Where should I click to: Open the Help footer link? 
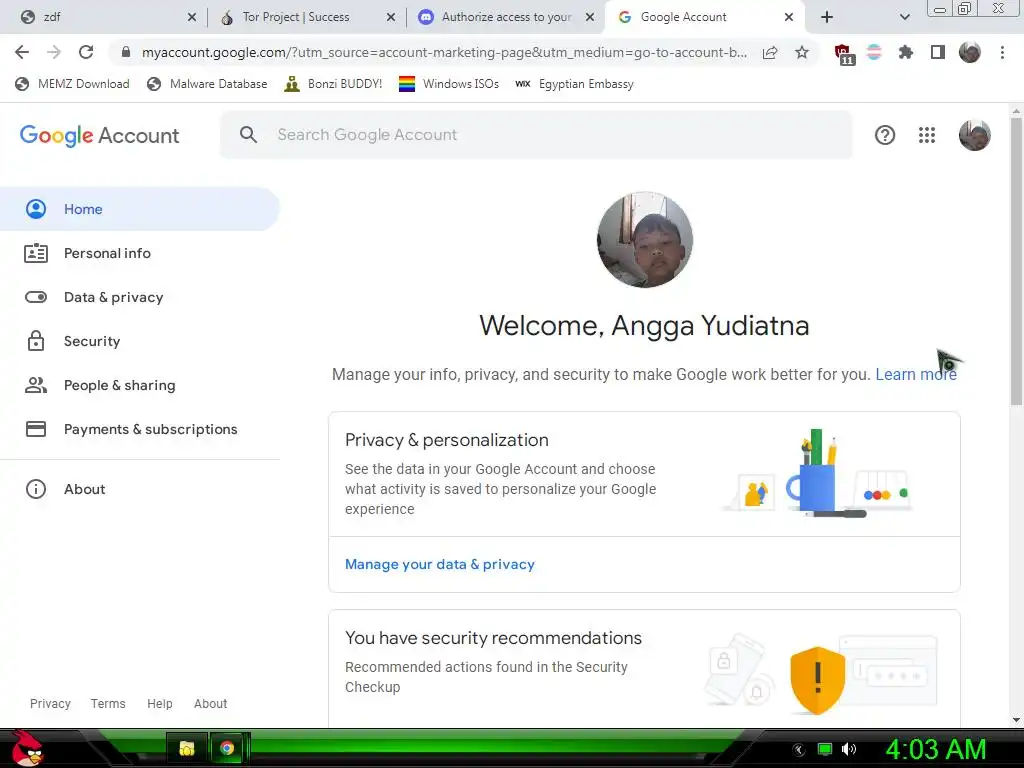(159, 703)
